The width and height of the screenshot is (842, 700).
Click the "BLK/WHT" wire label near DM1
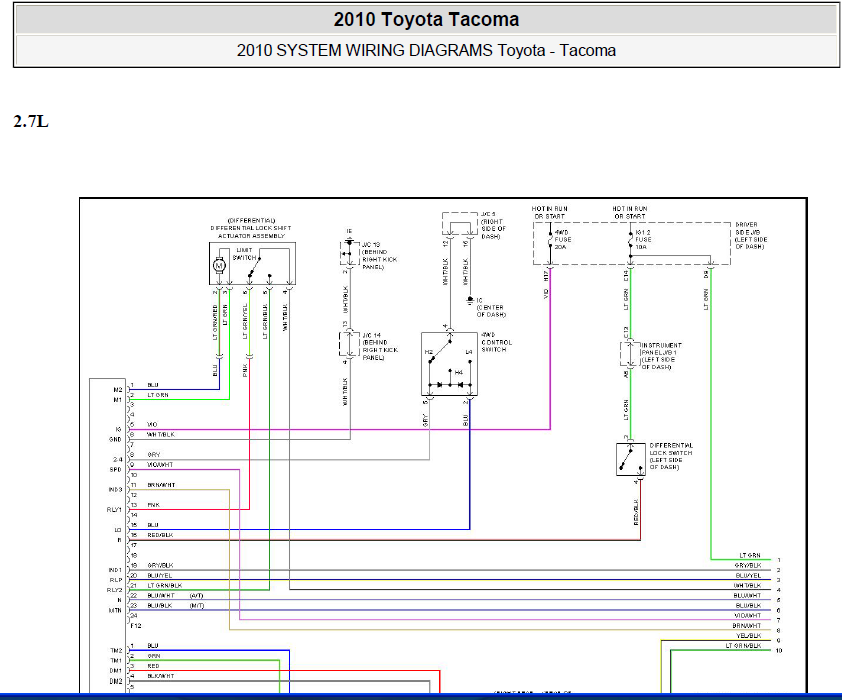pyautogui.click(x=161, y=676)
